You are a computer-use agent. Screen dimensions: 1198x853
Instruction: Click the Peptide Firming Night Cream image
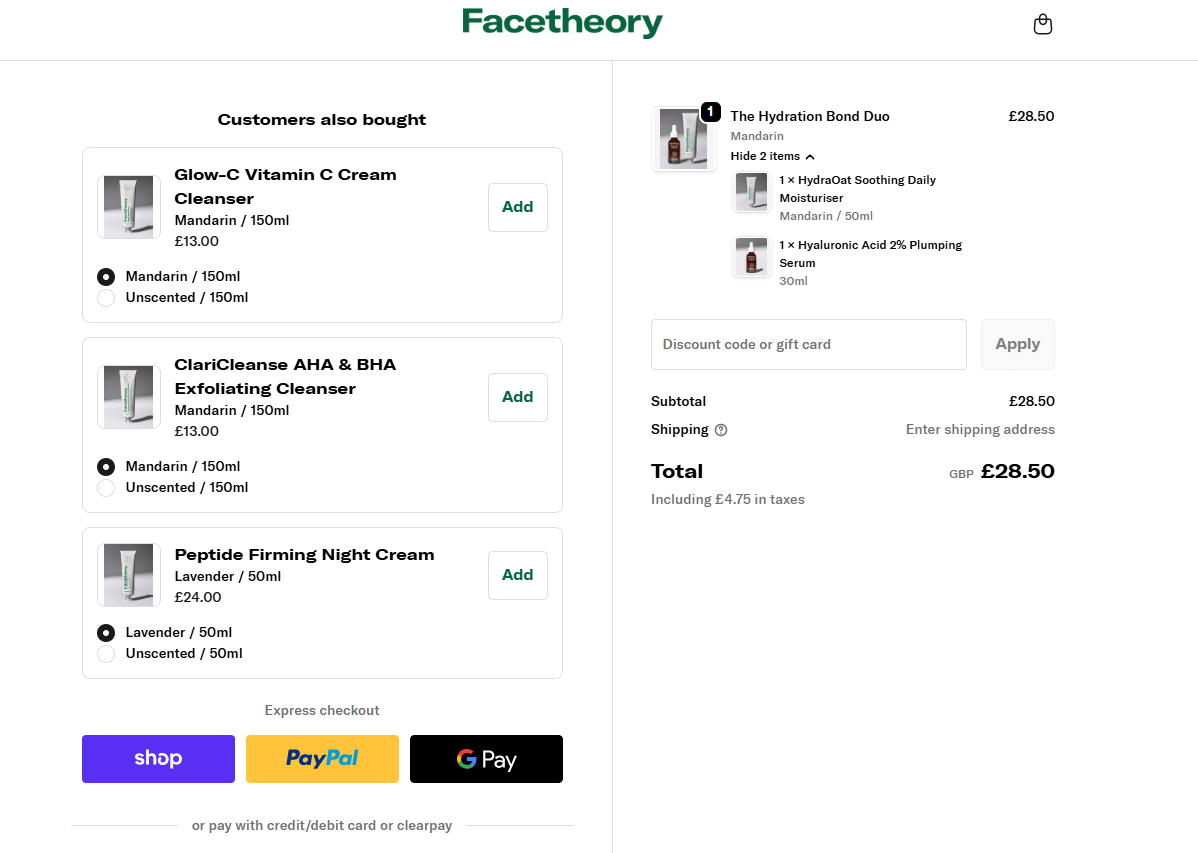pos(129,575)
